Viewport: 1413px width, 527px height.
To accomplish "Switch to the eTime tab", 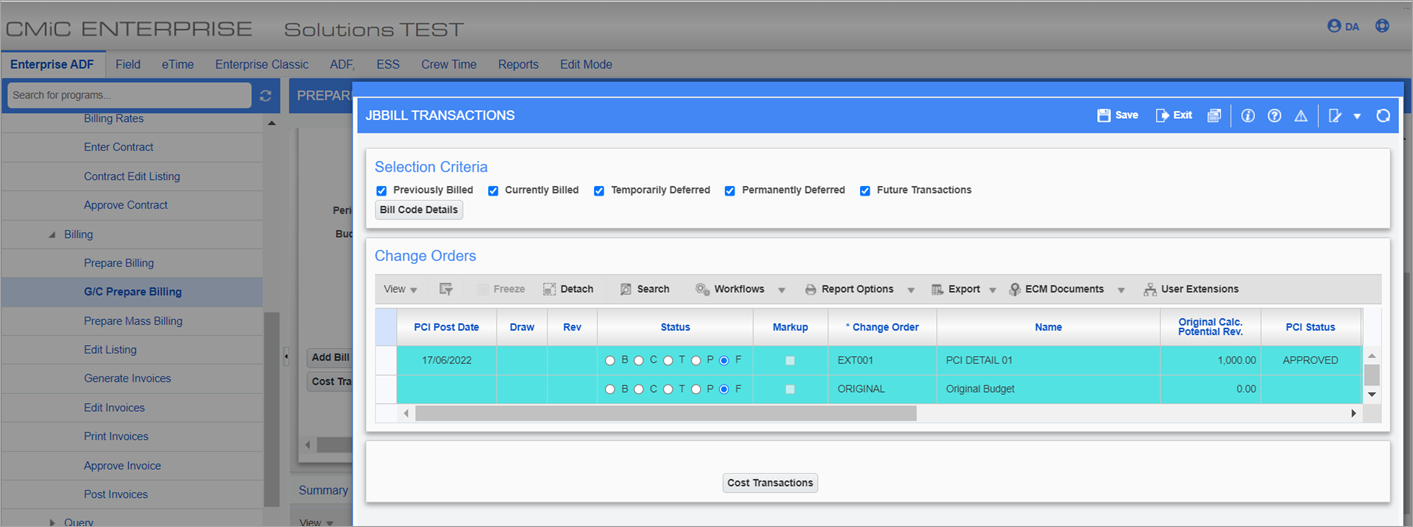I will pos(178,64).
